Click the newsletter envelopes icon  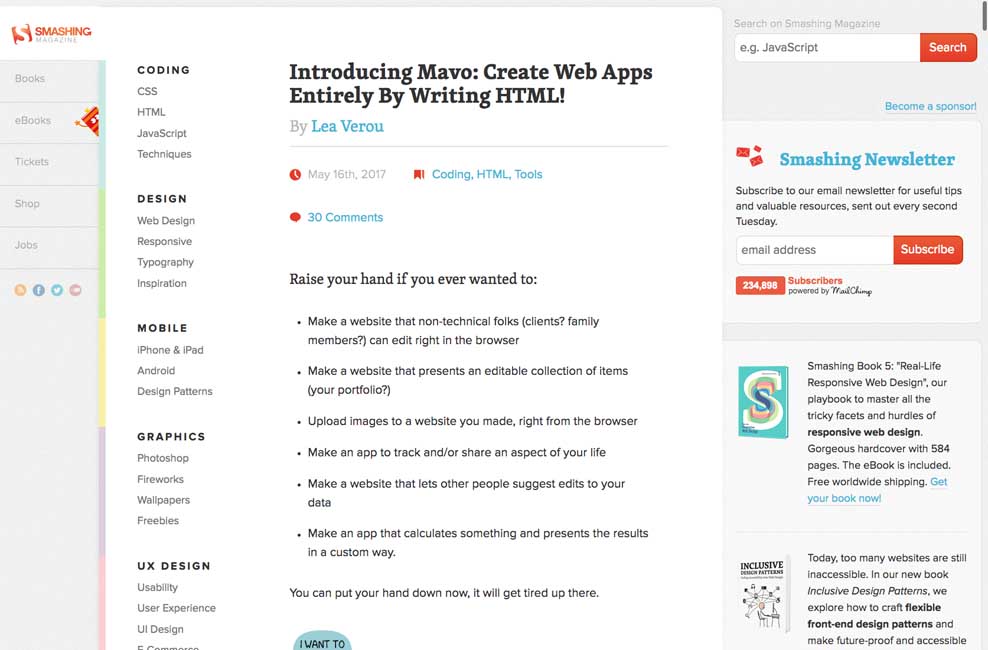point(750,156)
